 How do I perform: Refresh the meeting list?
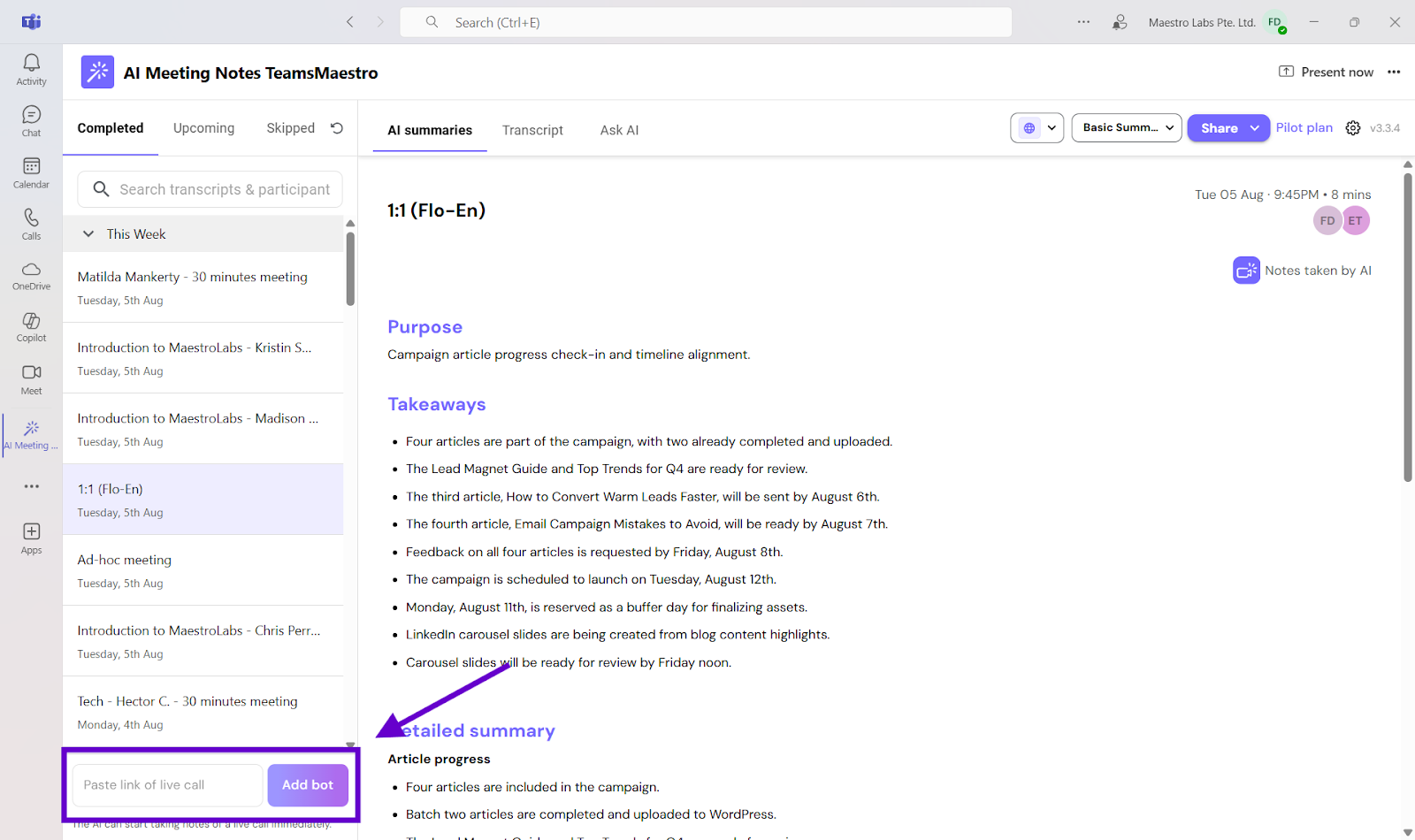(337, 128)
